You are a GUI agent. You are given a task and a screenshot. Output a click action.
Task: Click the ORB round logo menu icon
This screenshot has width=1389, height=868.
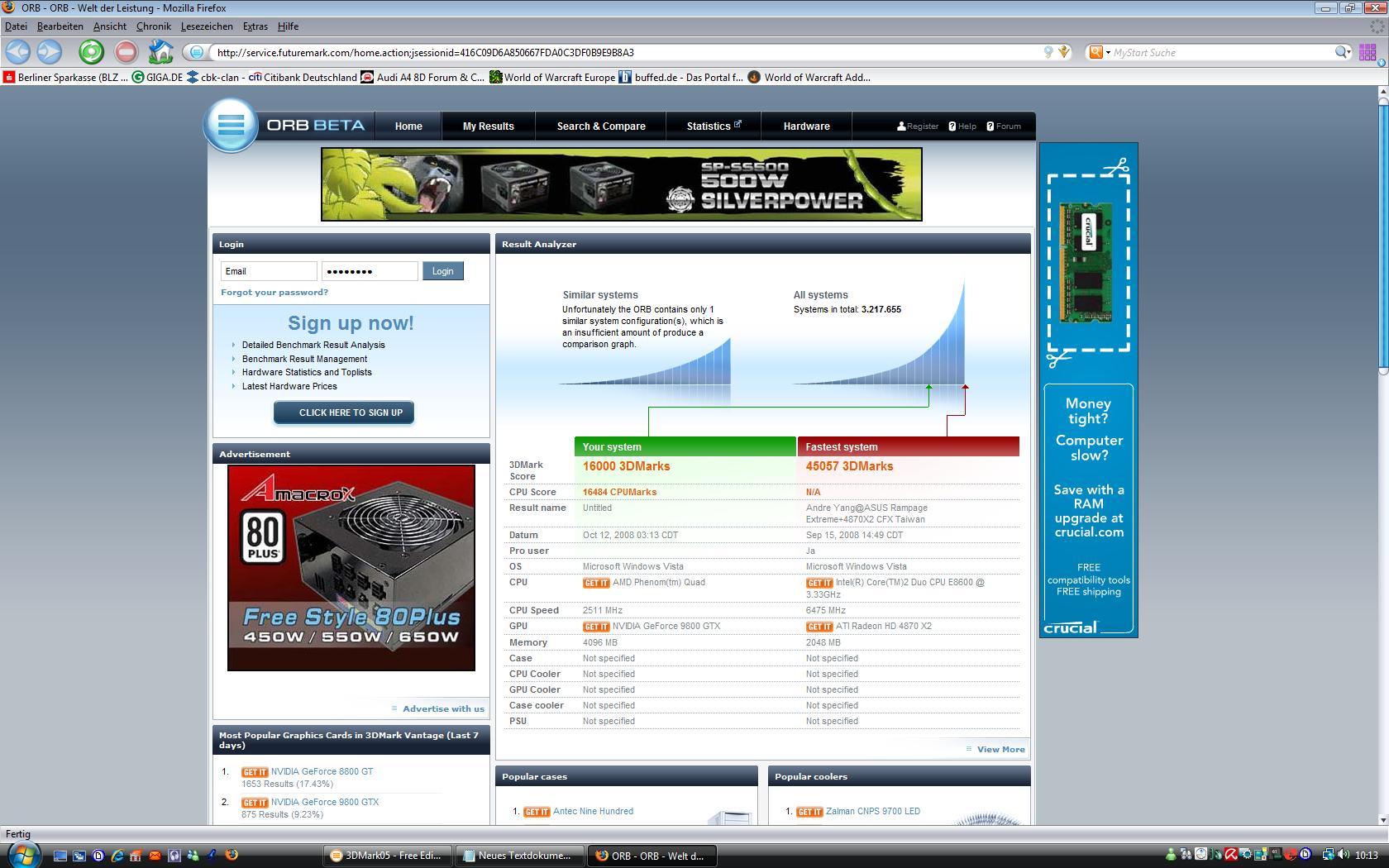pos(231,126)
